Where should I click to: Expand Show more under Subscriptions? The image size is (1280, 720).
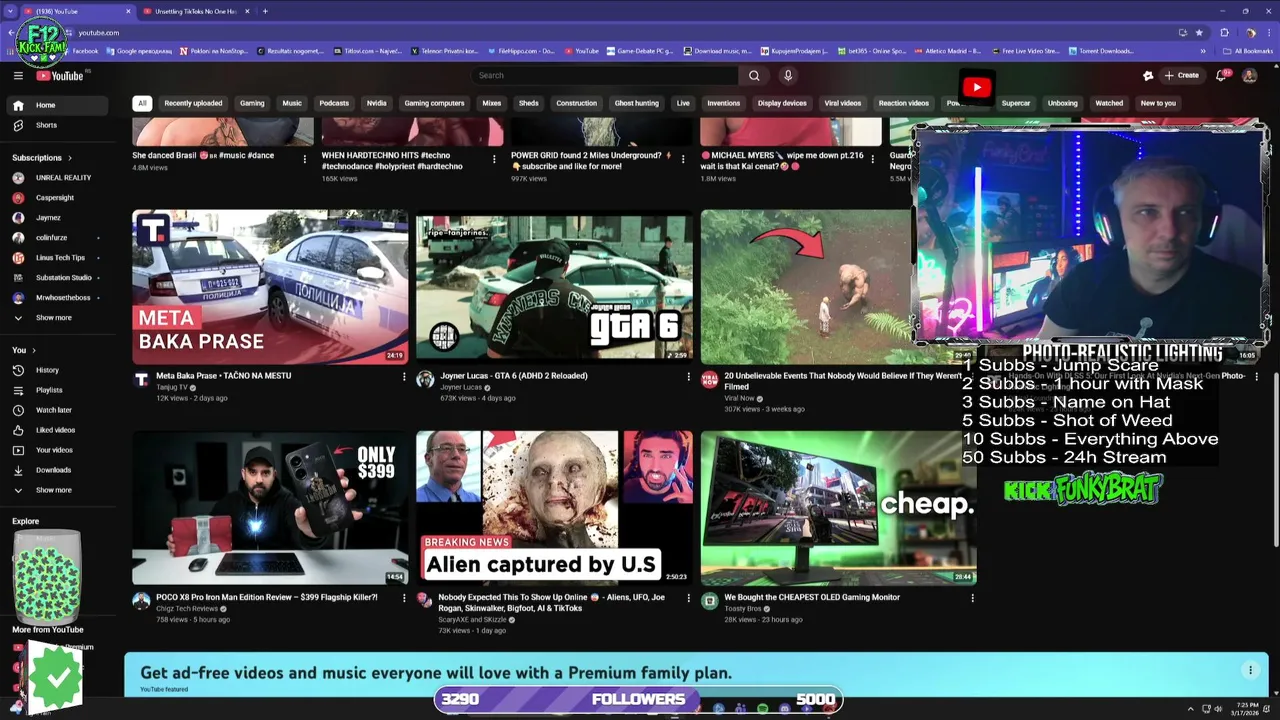pos(58,318)
